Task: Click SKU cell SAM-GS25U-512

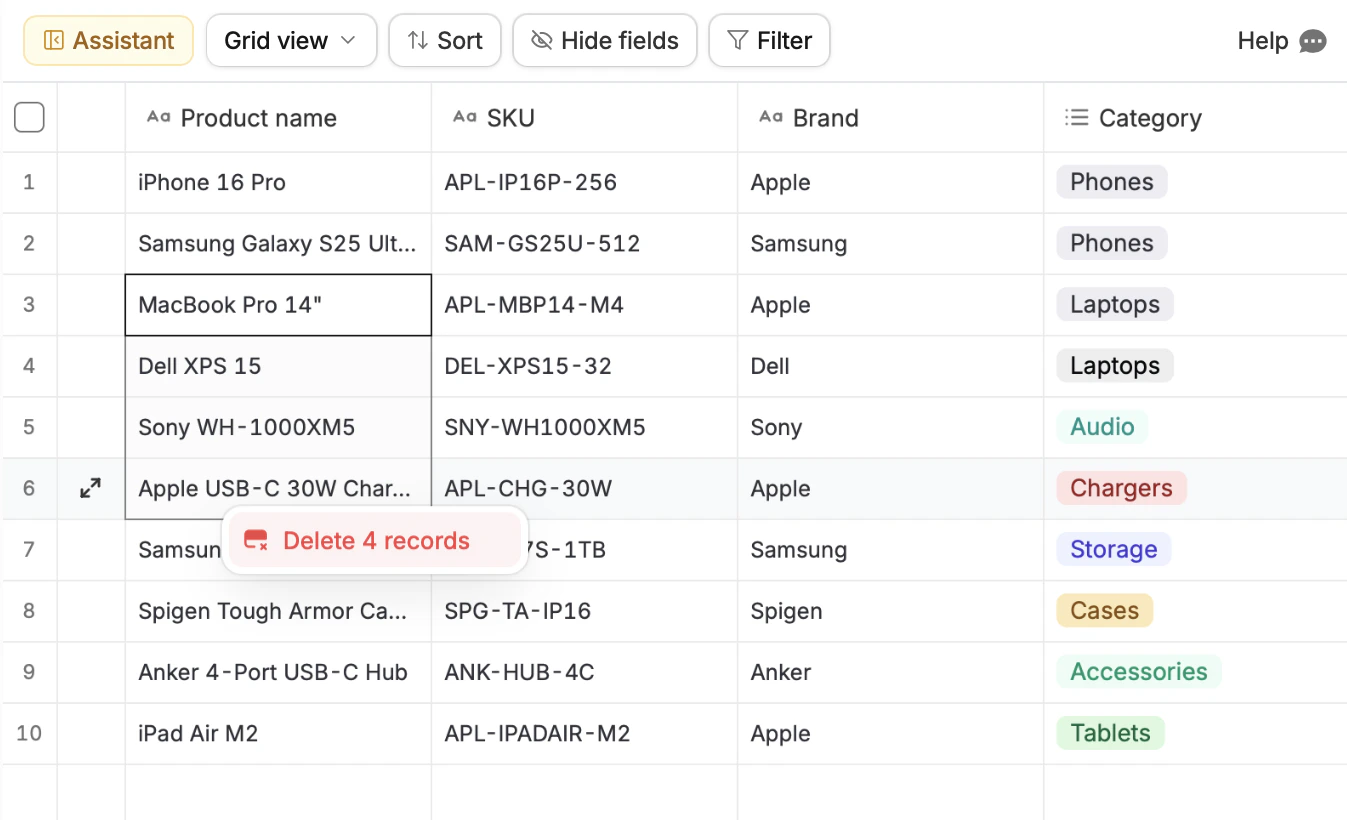Action: [584, 244]
